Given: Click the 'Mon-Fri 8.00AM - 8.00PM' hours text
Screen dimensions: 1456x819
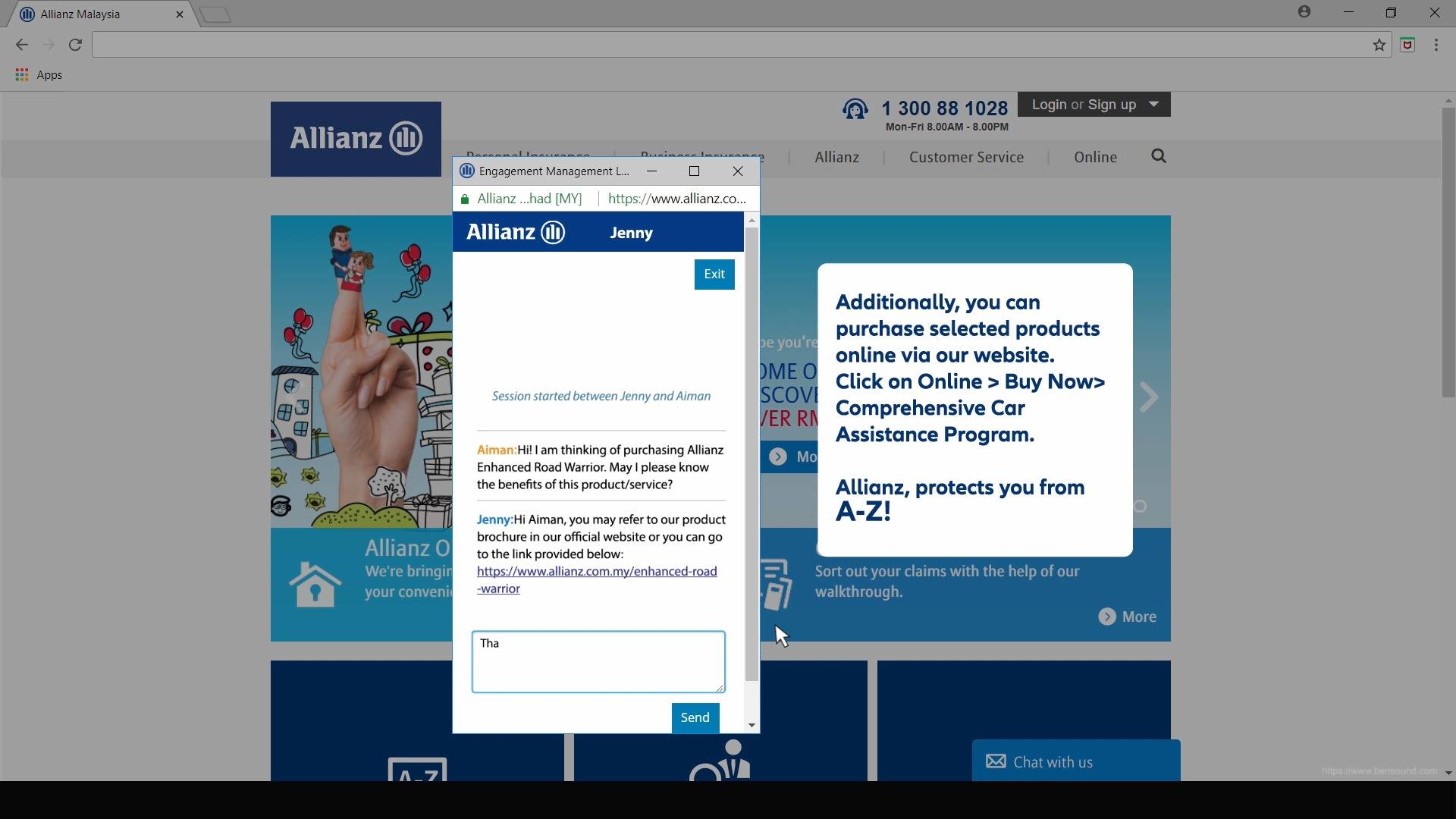Looking at the screenshot, I should pos(947,127).
